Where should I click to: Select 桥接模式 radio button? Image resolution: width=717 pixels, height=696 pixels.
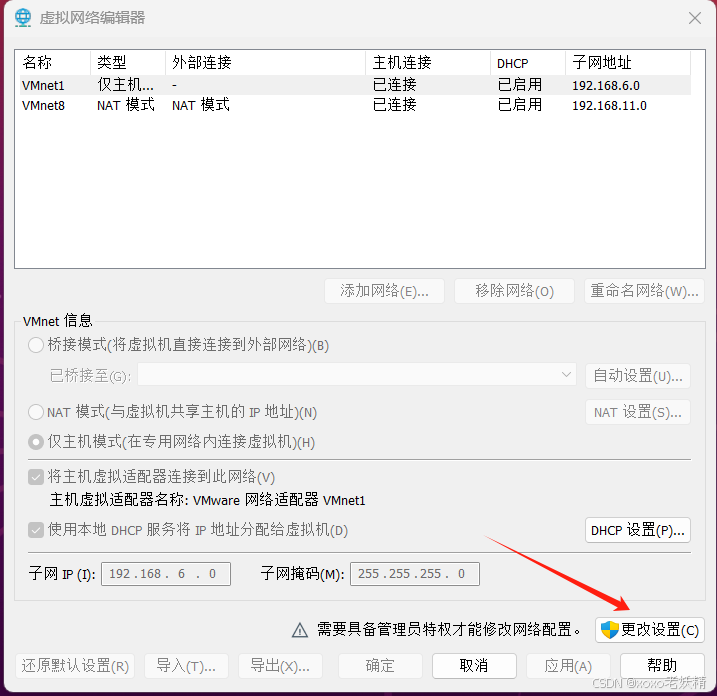click(36, 345)
